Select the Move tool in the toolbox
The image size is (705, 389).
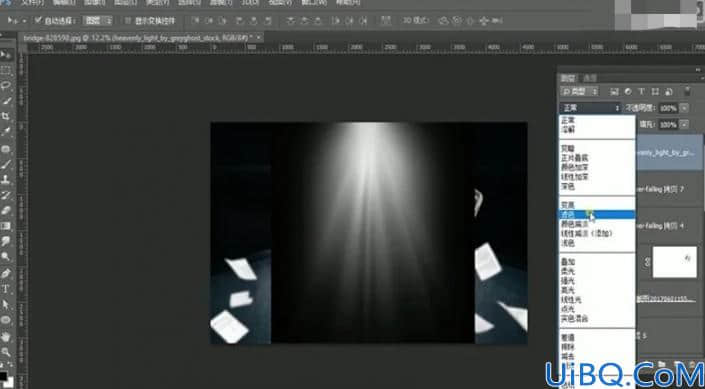click(x=6, y=55)
